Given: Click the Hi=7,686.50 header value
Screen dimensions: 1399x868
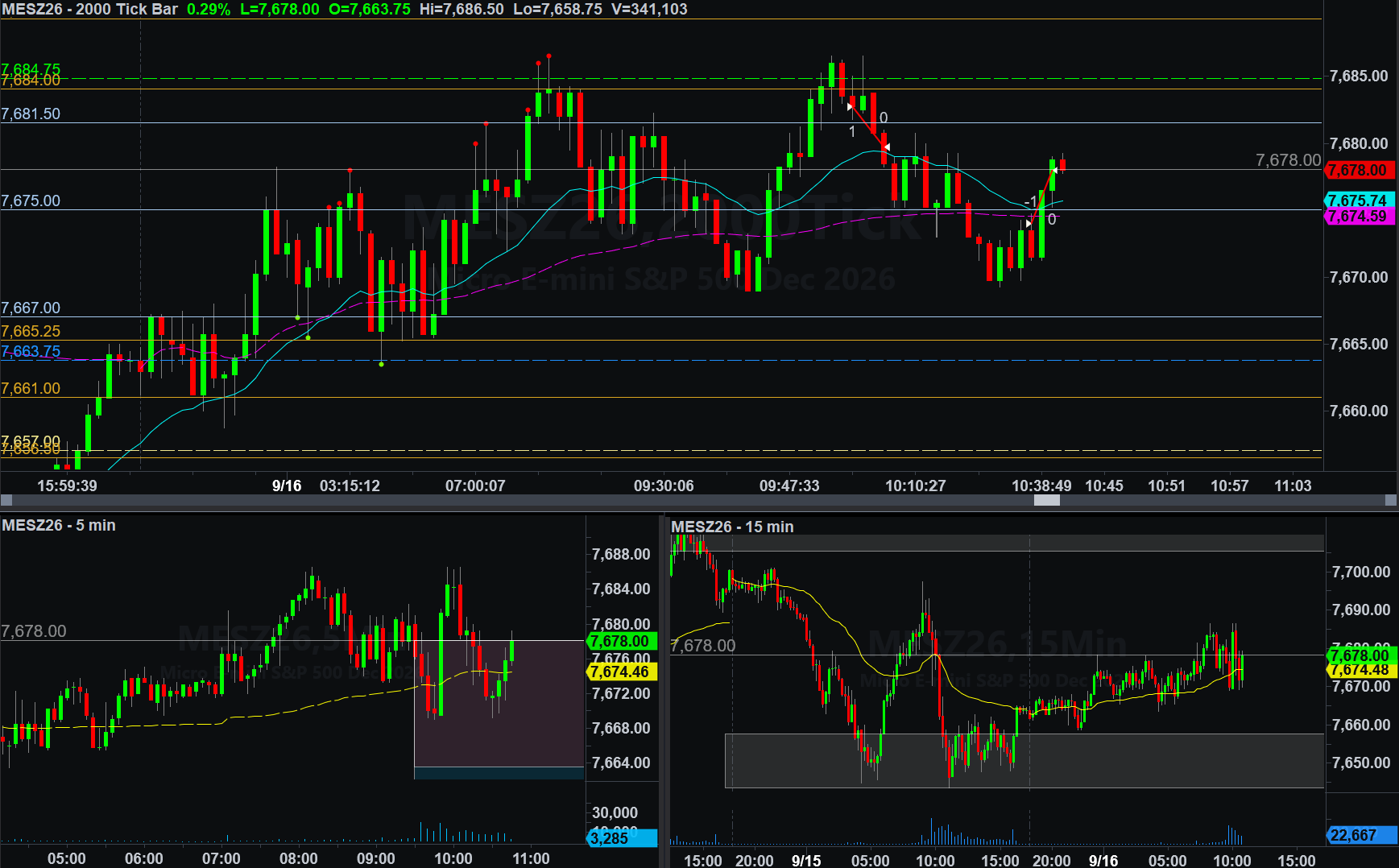Looking at the screenshot, I should click(462, 10).
